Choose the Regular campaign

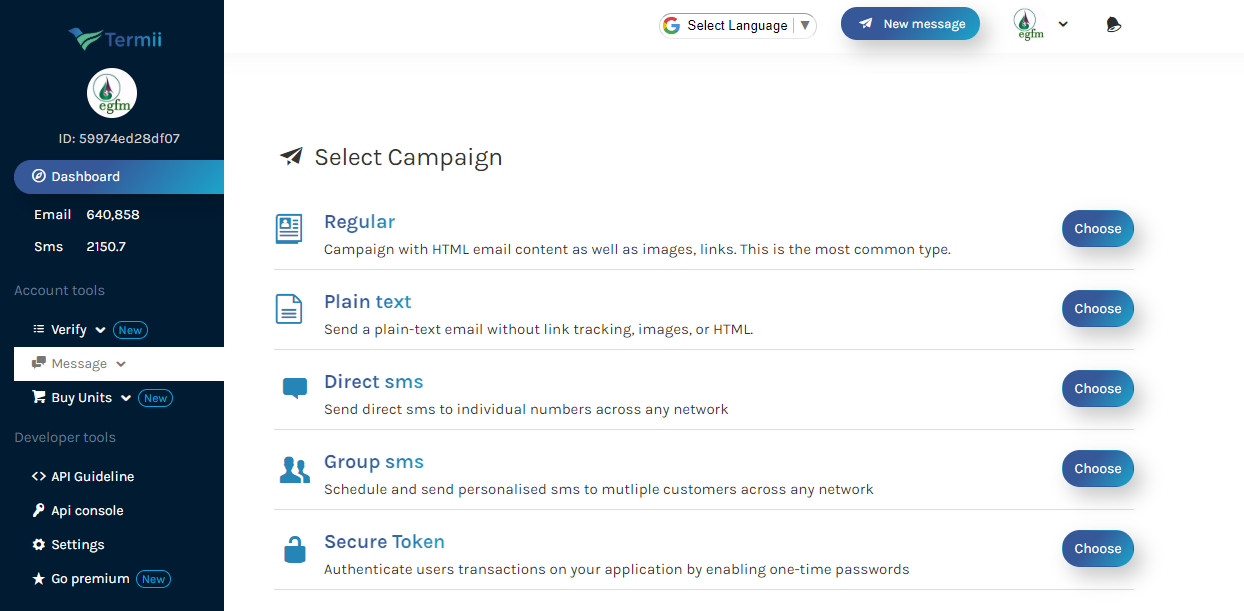coord(1097,229)
